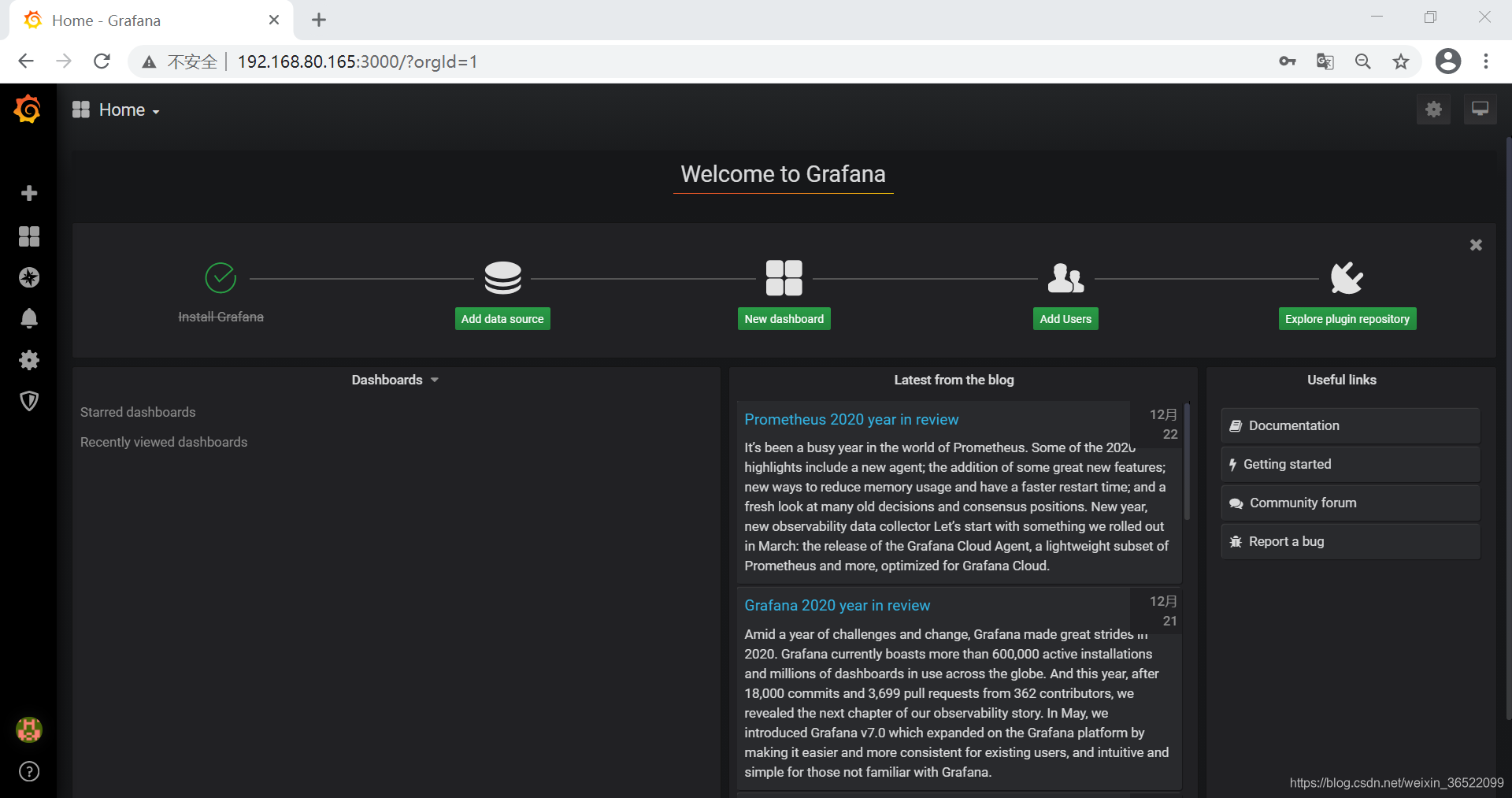
Task: Click the add users people icon
Action: [1065, 278]
